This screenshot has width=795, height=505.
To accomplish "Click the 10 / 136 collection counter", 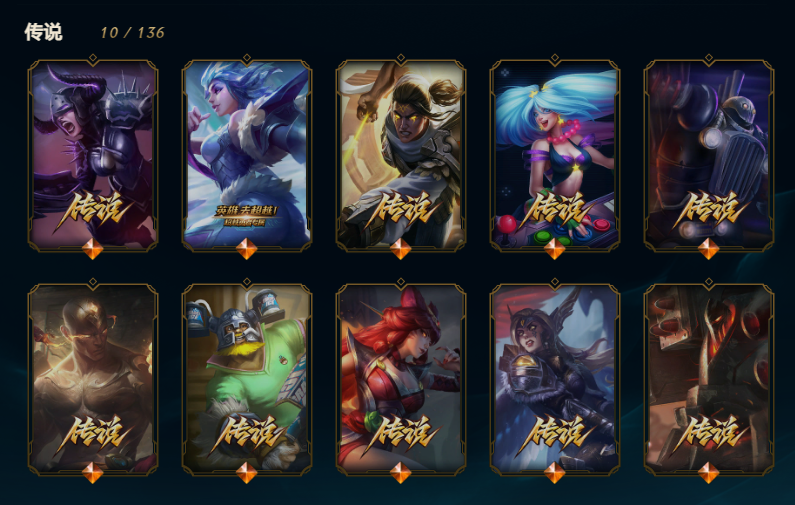I will [132, 33].
